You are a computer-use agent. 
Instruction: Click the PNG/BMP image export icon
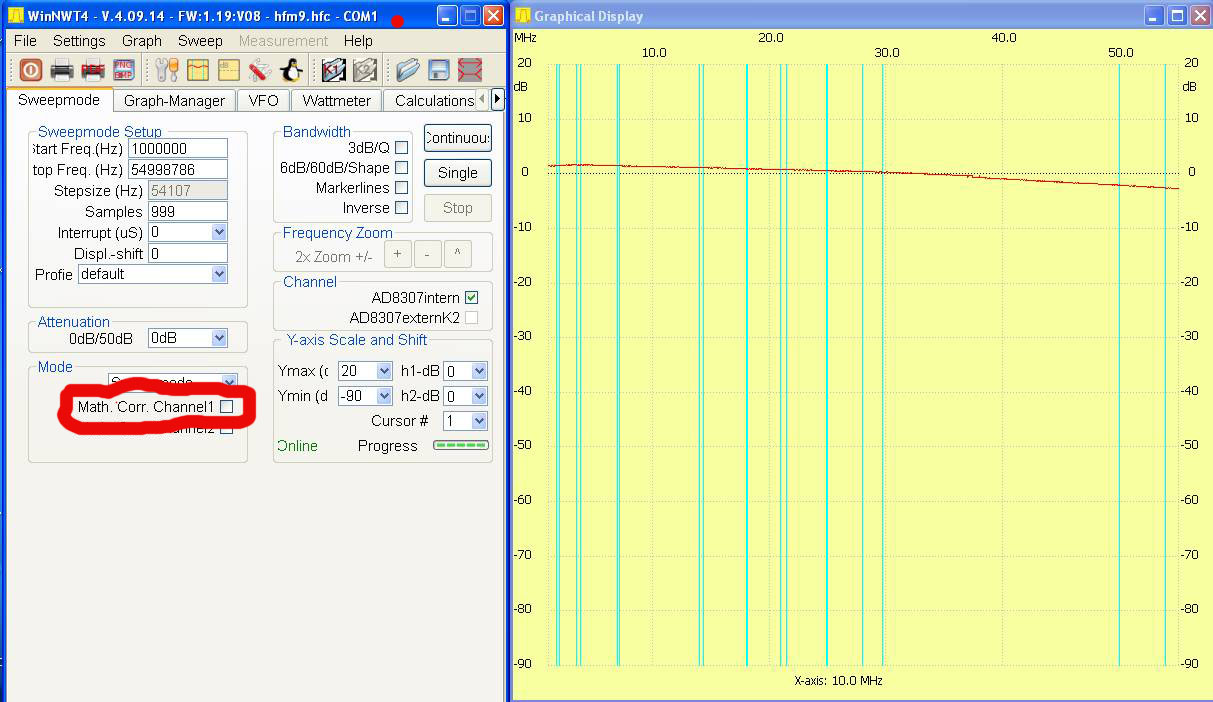(x=124, y=70)
